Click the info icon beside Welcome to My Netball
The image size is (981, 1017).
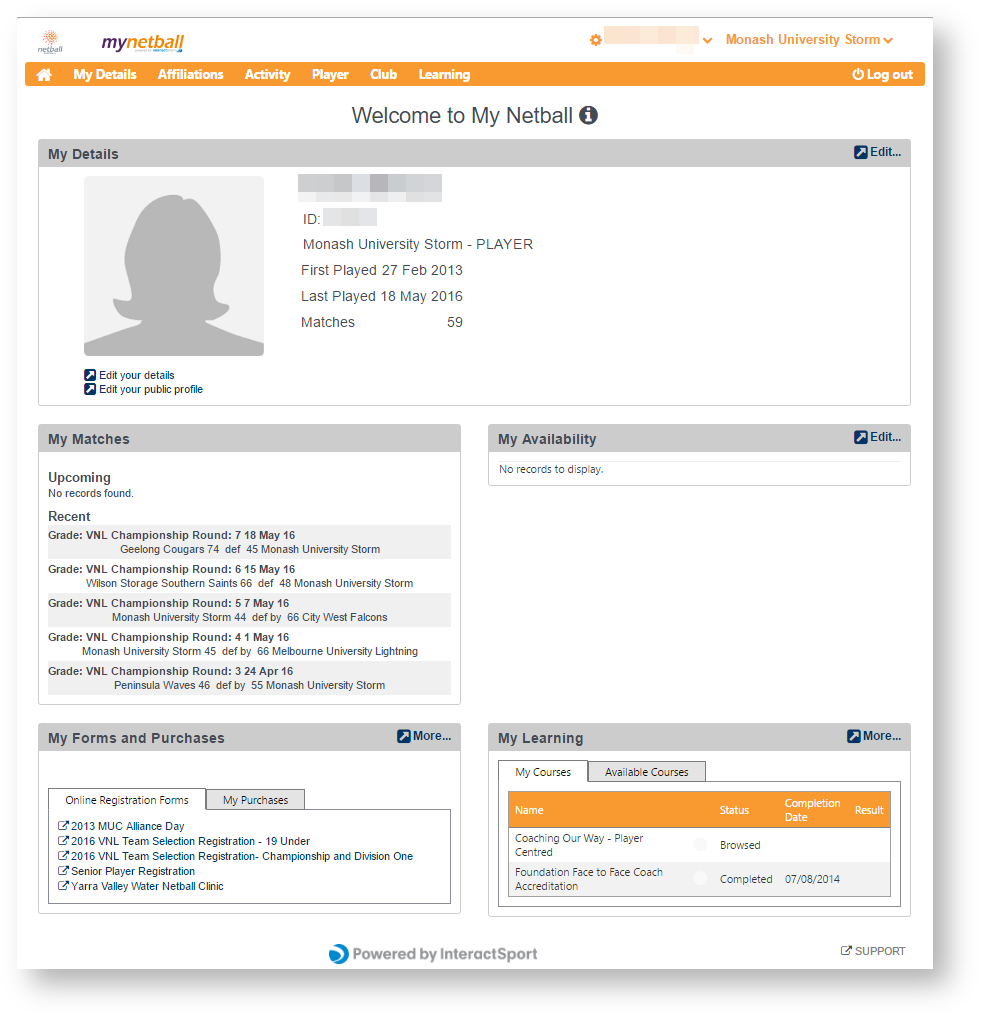tap(588, 115)
